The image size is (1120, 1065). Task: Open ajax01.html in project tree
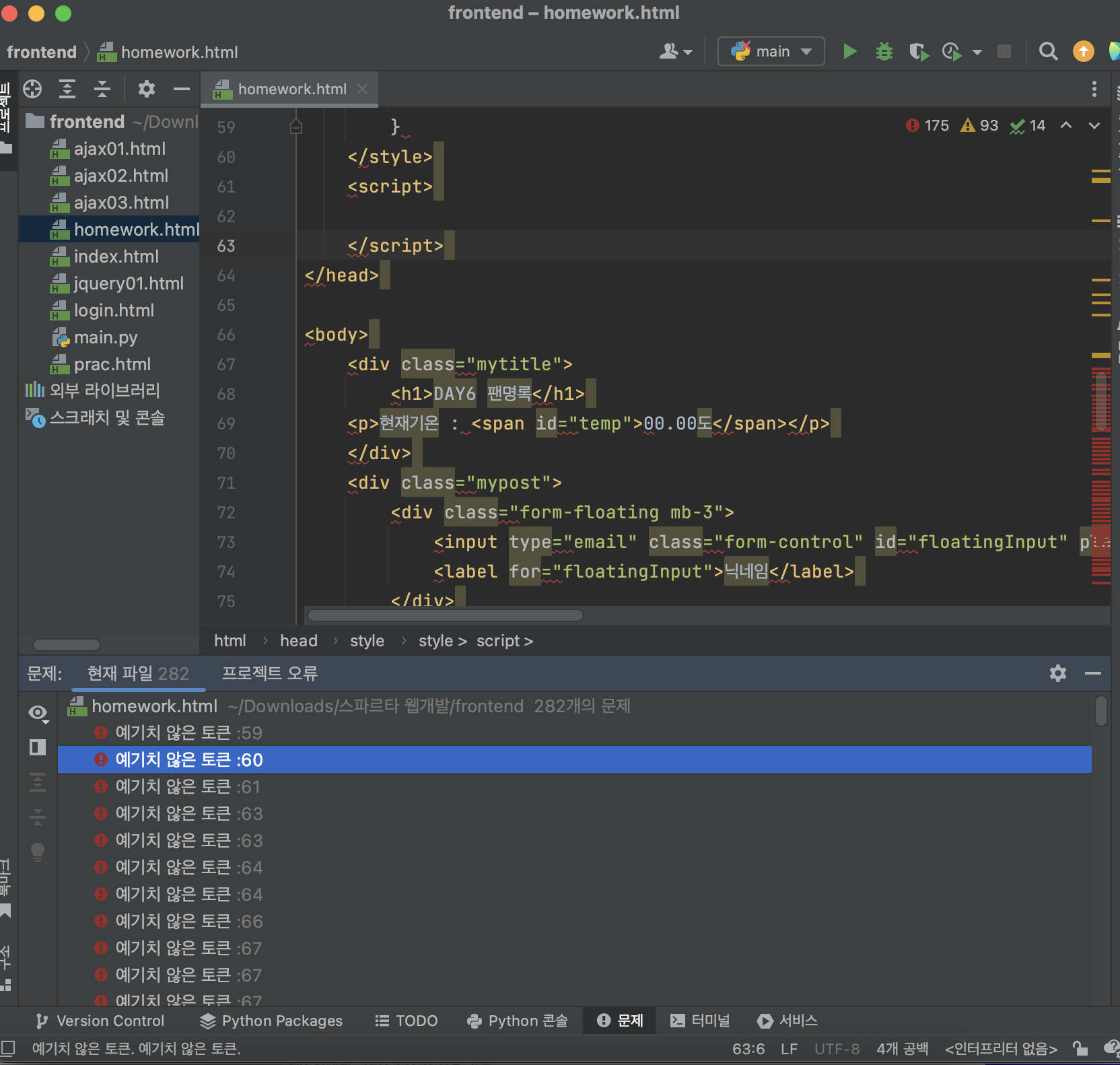[x=108, y=149]
